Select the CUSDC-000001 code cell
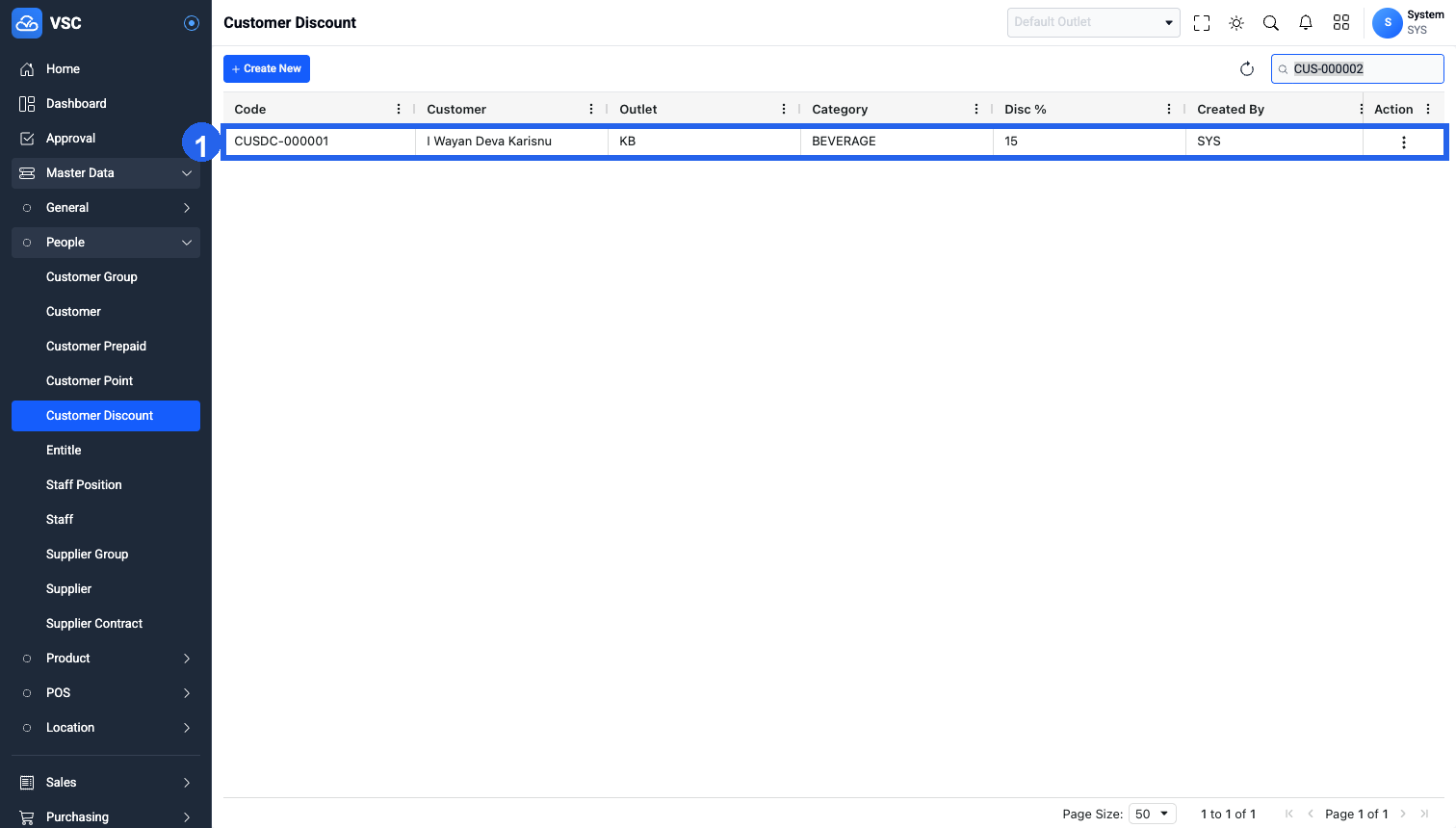 click(320, 142)
